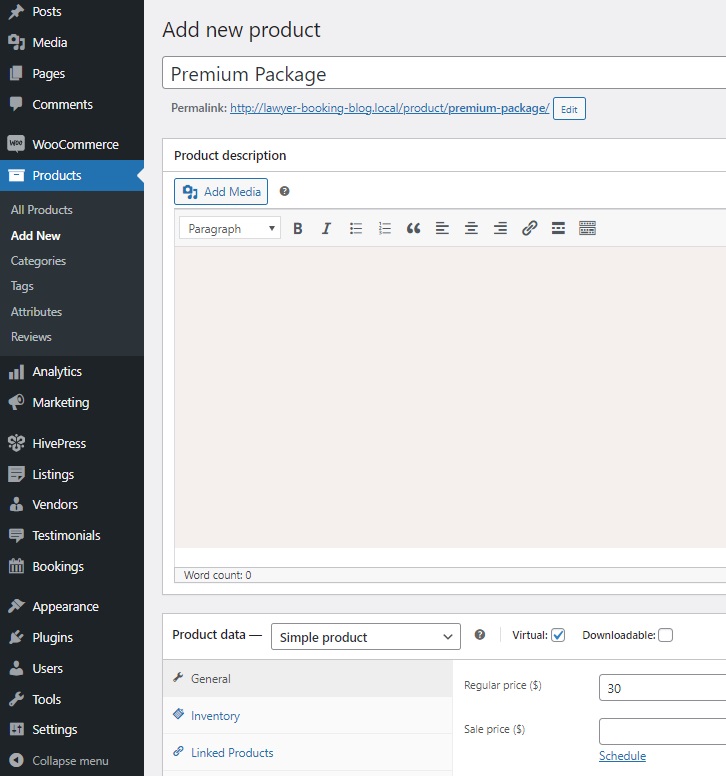Check the Downloadable checkbox
The height and width of the screenshot is (776, 726).
coord(666,635)
